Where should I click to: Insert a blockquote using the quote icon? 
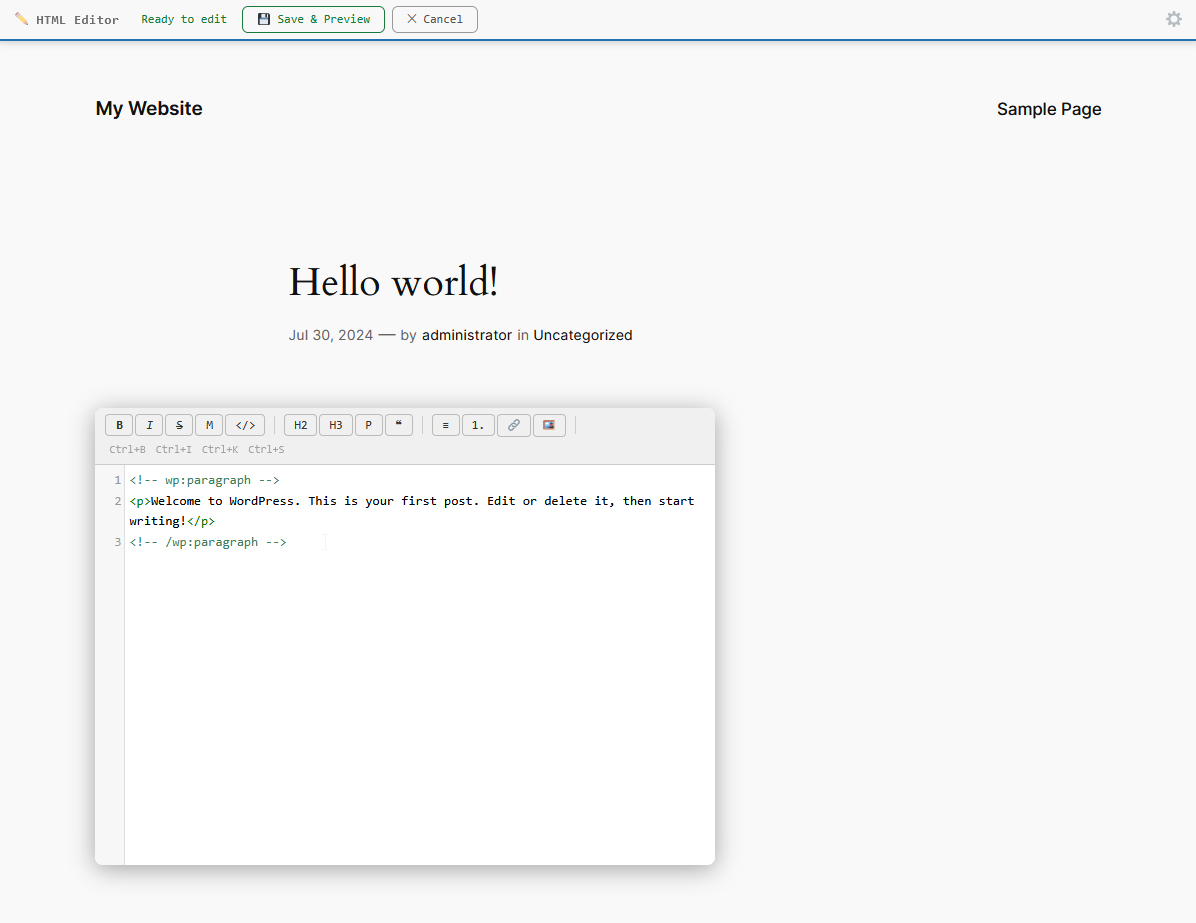coord(399,425)
